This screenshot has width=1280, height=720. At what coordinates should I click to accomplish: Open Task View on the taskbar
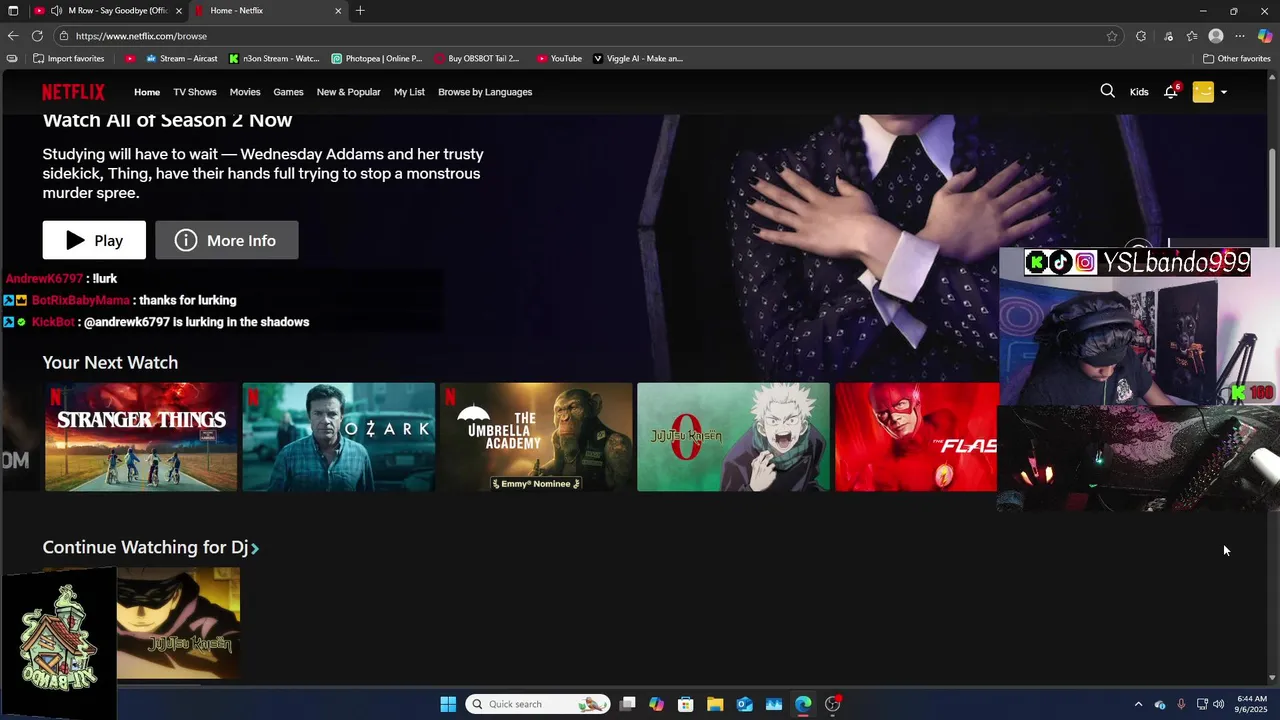point(627,704)
